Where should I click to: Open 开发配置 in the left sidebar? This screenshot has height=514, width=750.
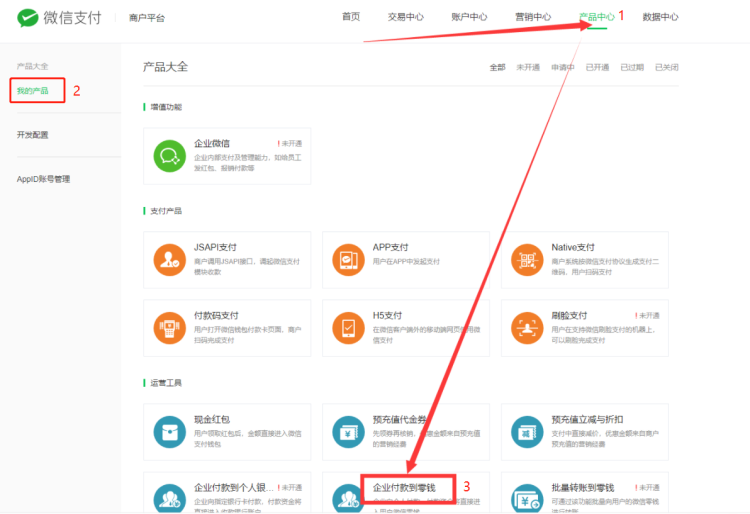coord(33,135)
